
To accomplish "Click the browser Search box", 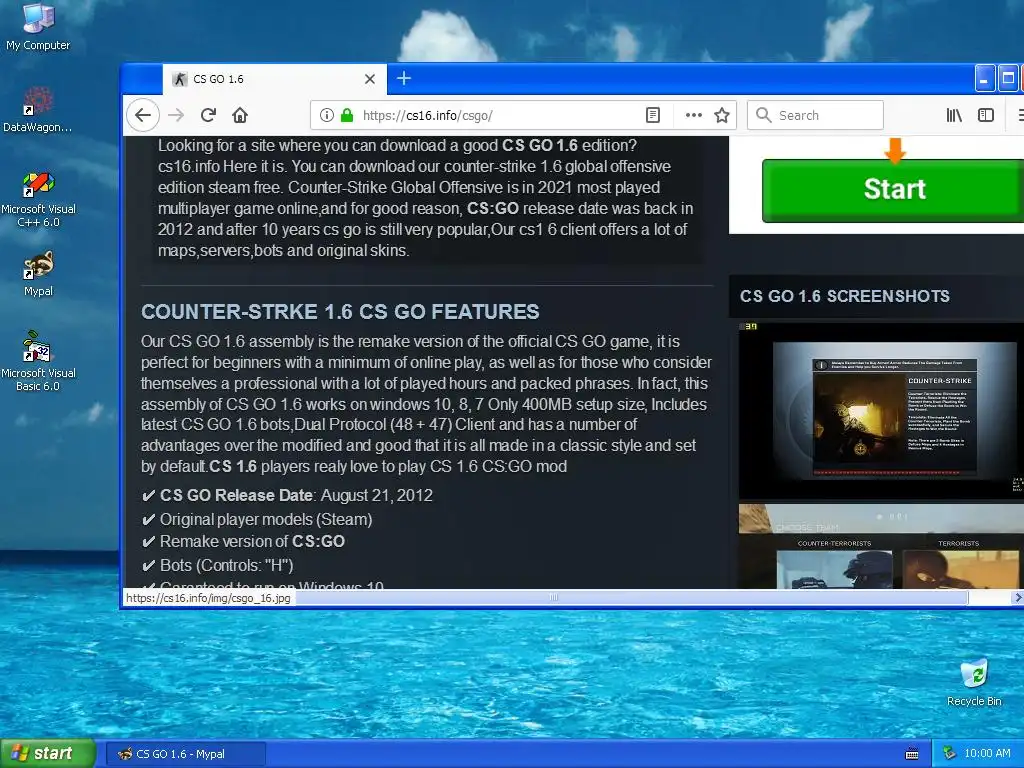I will pyautogui.click(x=815, y=116).
